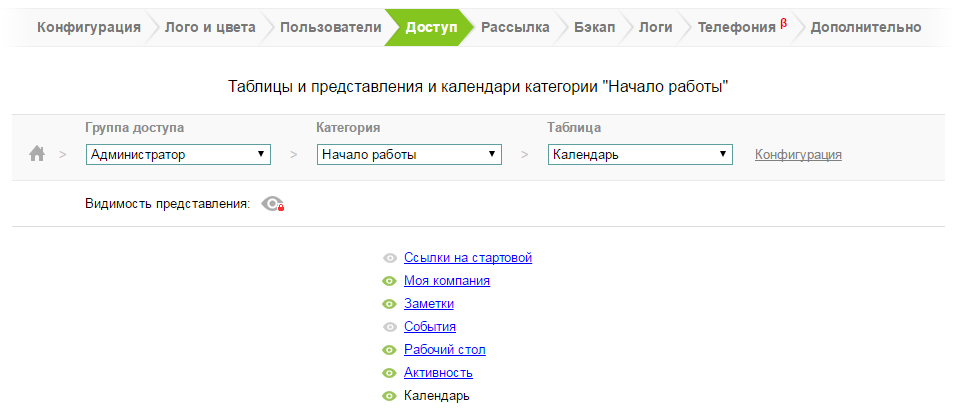The height and width of the screenshot is (417, 965).
Task: Click the Конфигурация link beside Таблица
Action: [x=798, y=154]
